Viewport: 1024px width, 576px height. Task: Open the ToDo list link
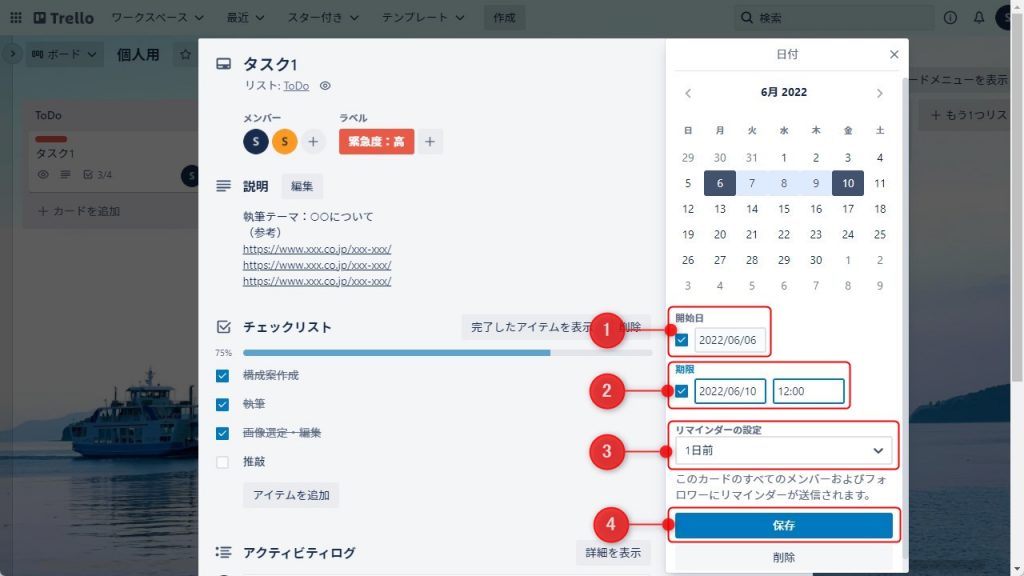[296, 86]
